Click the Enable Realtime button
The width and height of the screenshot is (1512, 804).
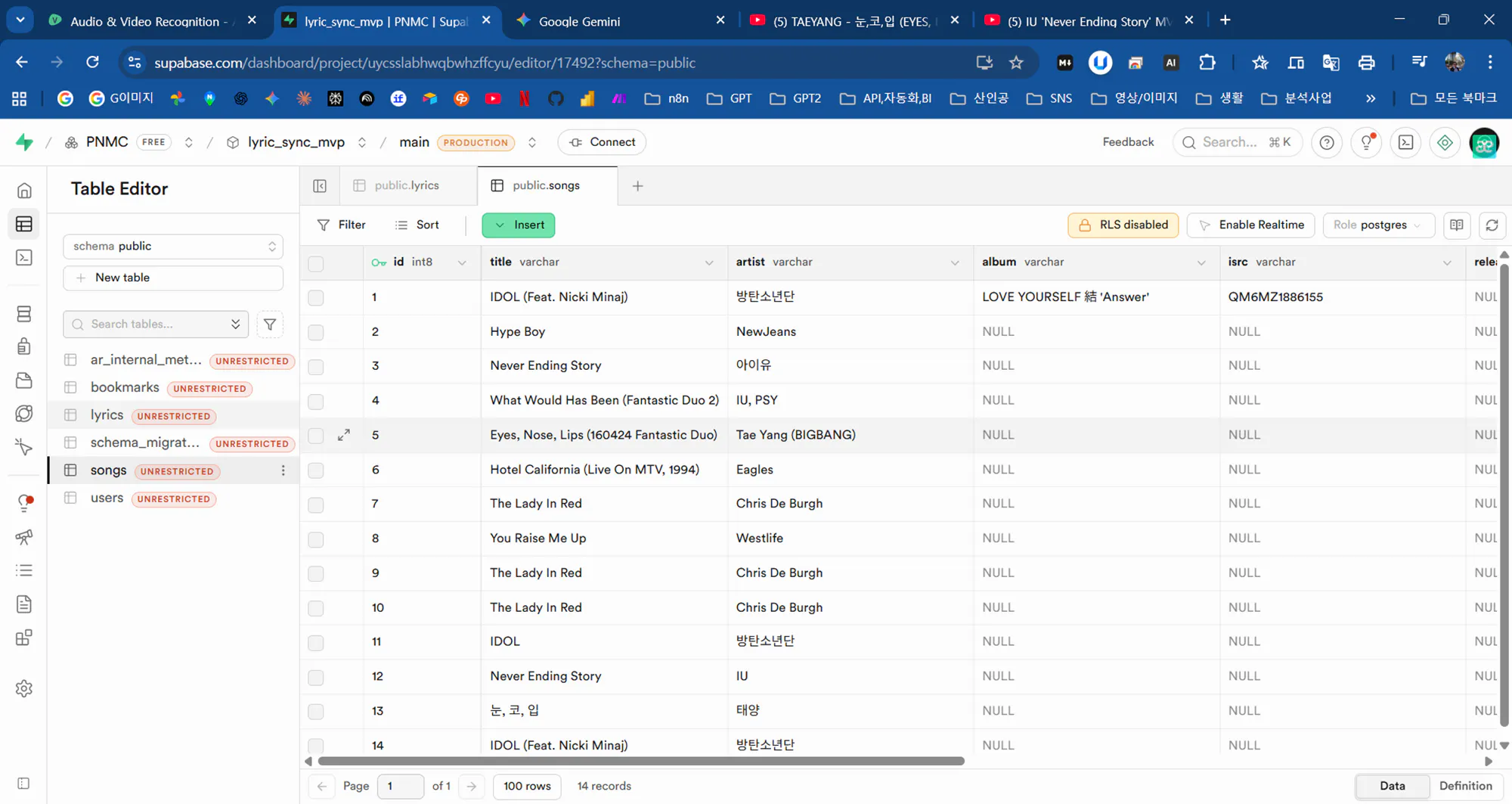pyautogui.click(x=1251, y=225)
